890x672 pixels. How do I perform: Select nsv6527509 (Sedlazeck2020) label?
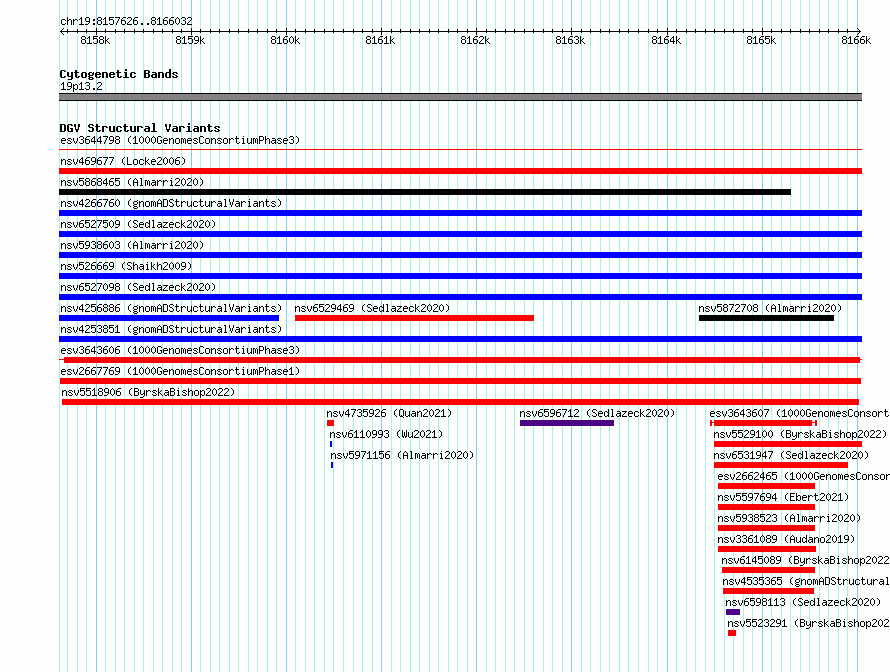(x=138, y=224)
